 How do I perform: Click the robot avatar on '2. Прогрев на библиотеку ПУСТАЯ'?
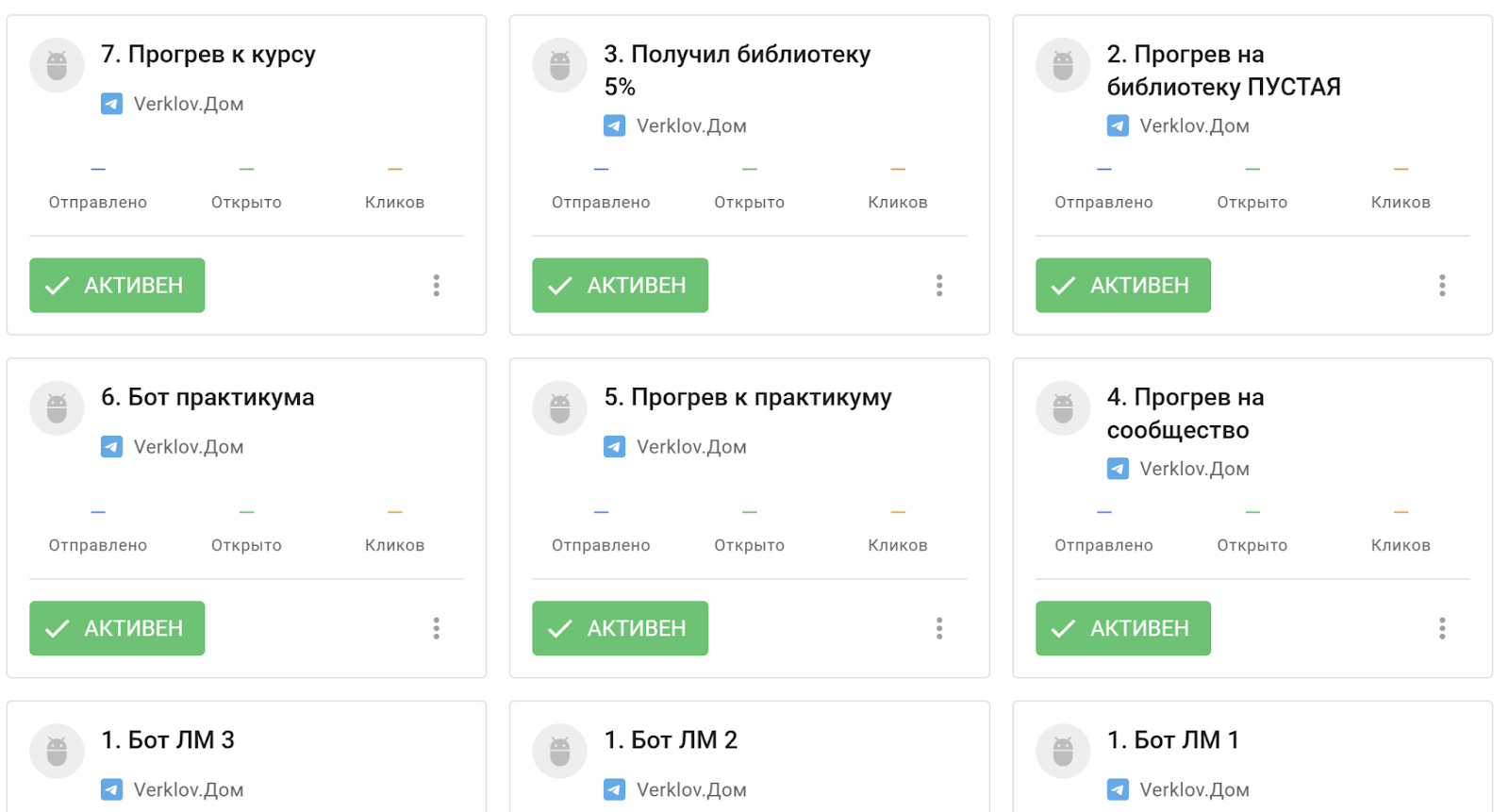(x=1063, y=65)
